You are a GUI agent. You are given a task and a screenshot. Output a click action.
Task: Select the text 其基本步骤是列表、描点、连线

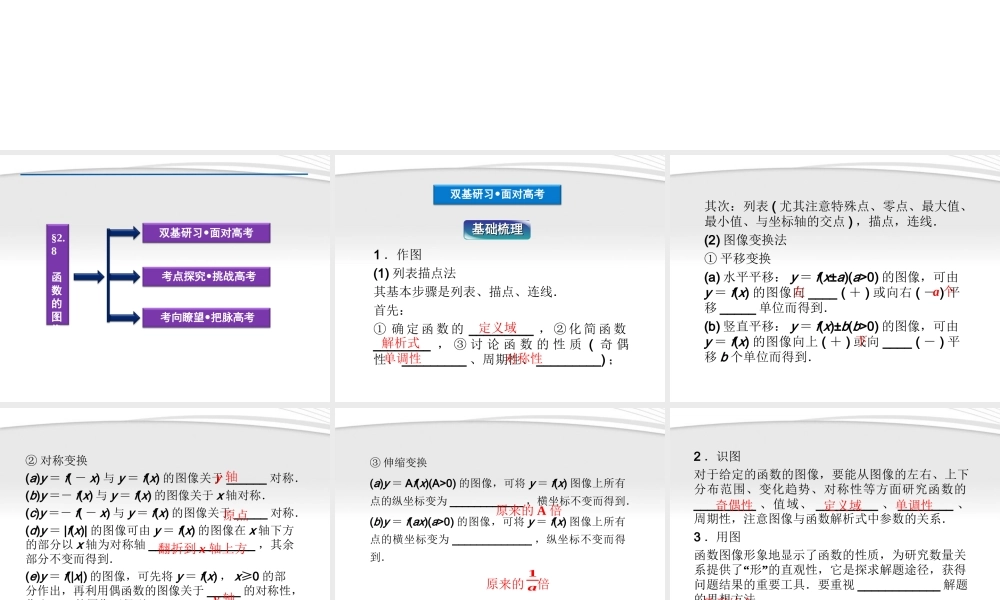[x=466, y=292]
